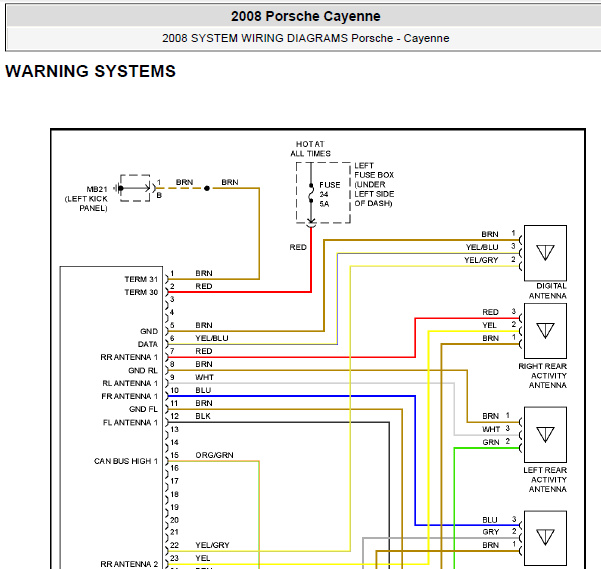Select the 'WARNING SYSTEMS' section heading

(90, 71)
